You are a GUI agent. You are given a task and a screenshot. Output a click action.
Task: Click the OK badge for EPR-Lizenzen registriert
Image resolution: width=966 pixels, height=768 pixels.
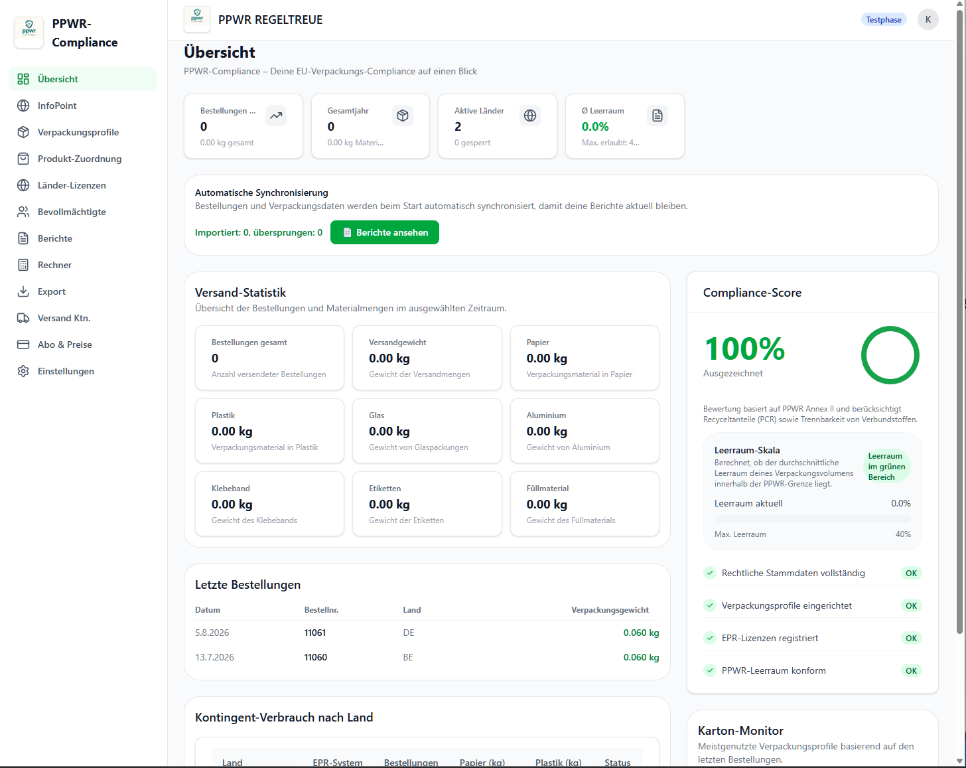coord(911,638)
